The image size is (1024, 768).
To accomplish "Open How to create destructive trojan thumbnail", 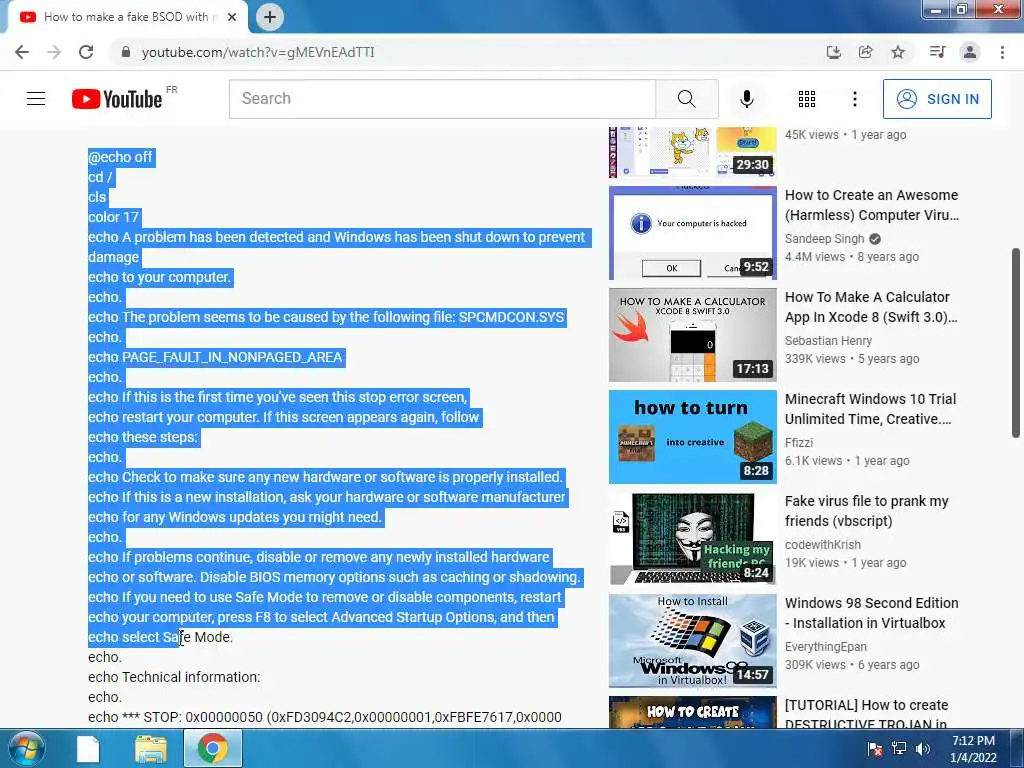I will click(x=693, y=712).
